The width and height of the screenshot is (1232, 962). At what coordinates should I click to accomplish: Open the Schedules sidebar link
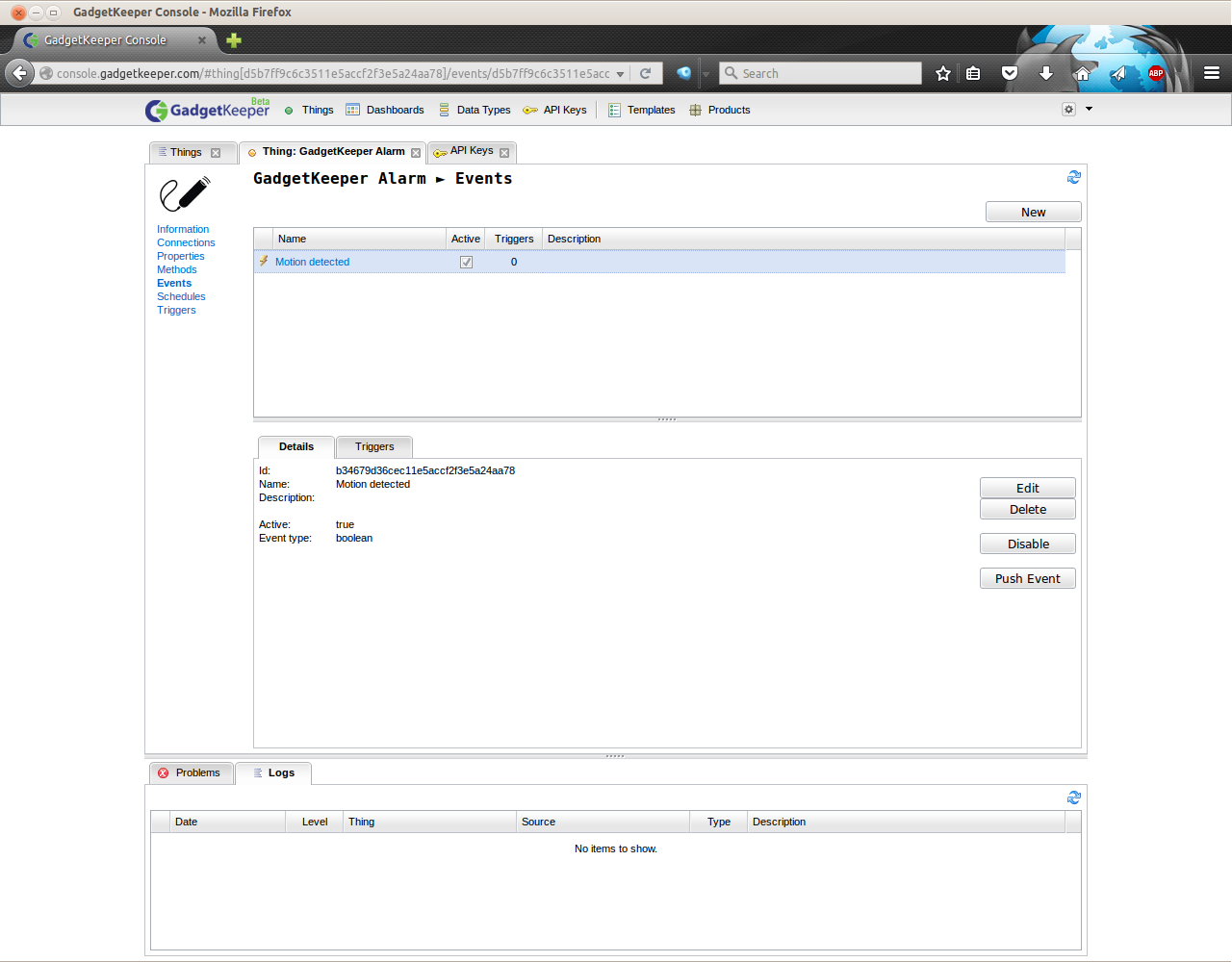[181, 296]
